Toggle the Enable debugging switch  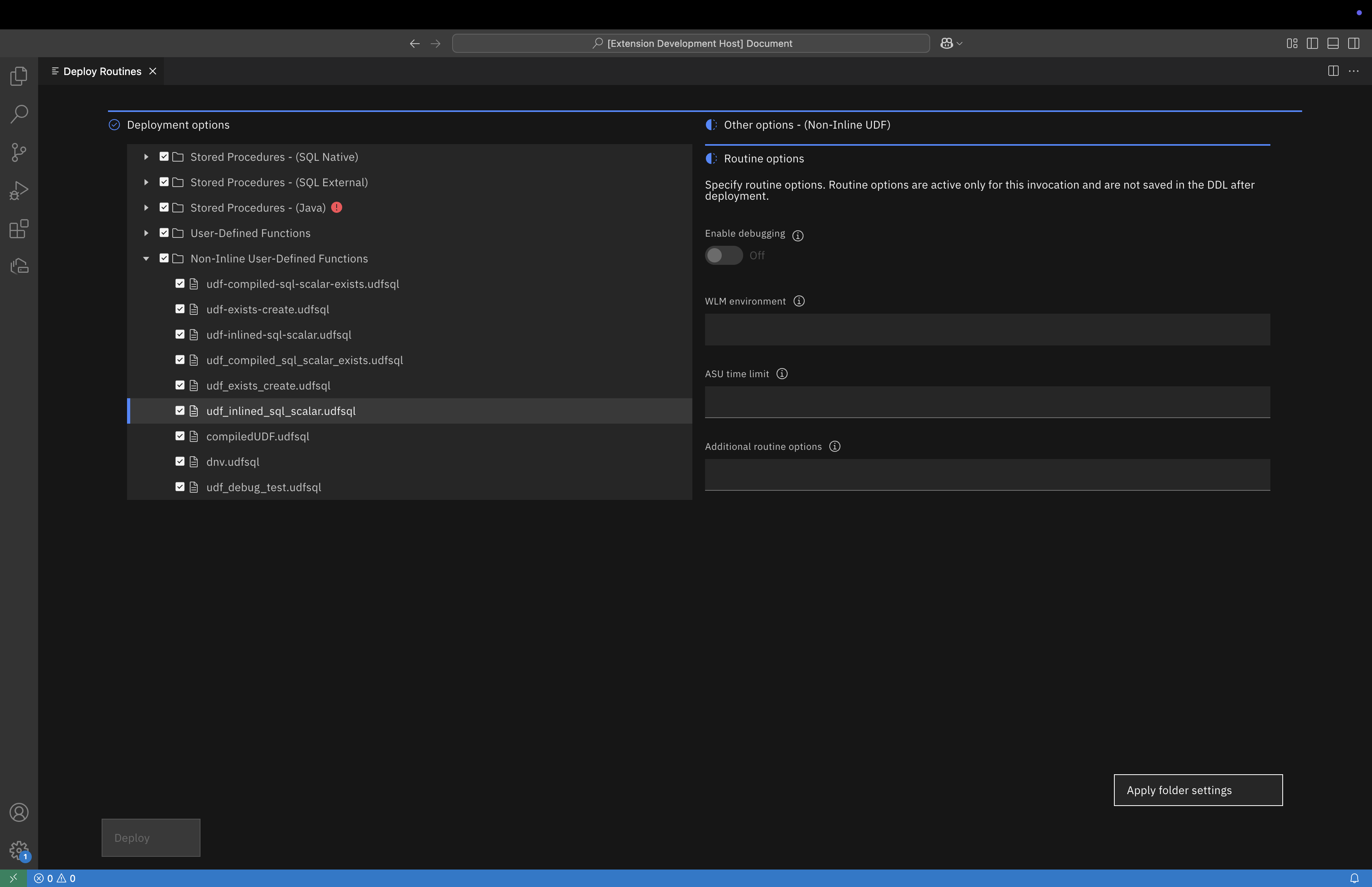point(723,255)
